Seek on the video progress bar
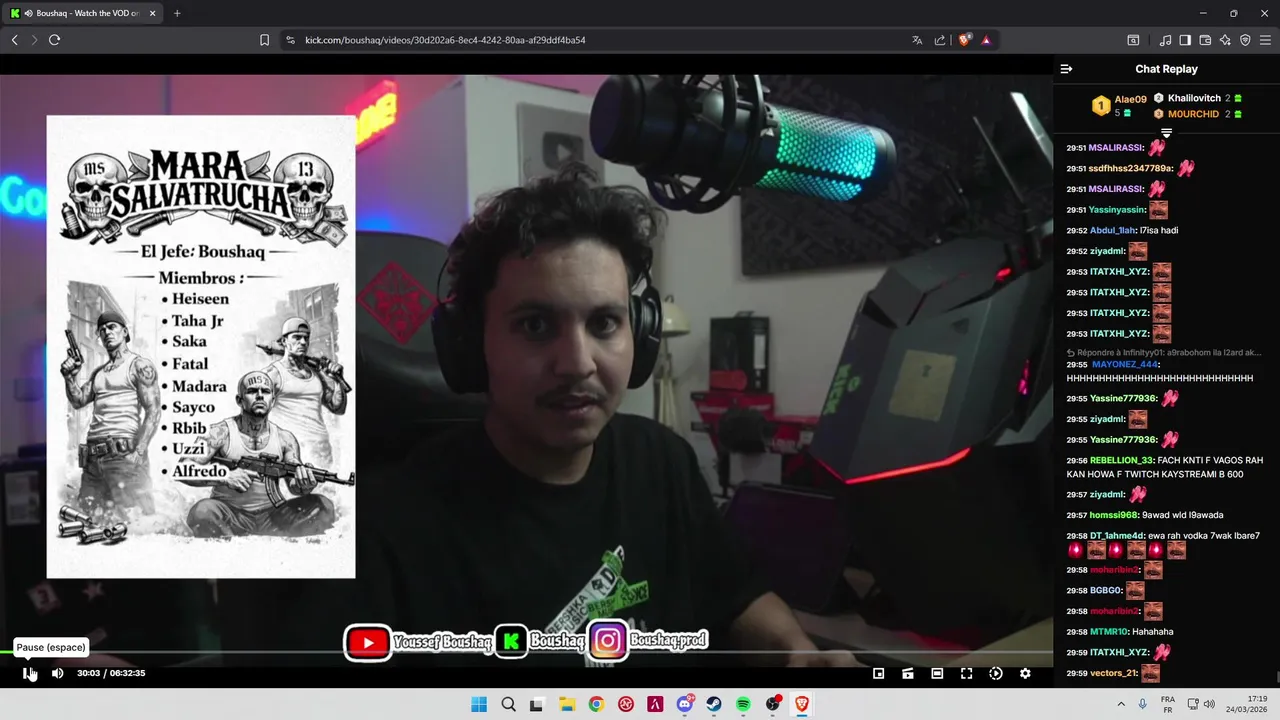The width and height of the screenshot is (1280, 720). coord(526,652)
